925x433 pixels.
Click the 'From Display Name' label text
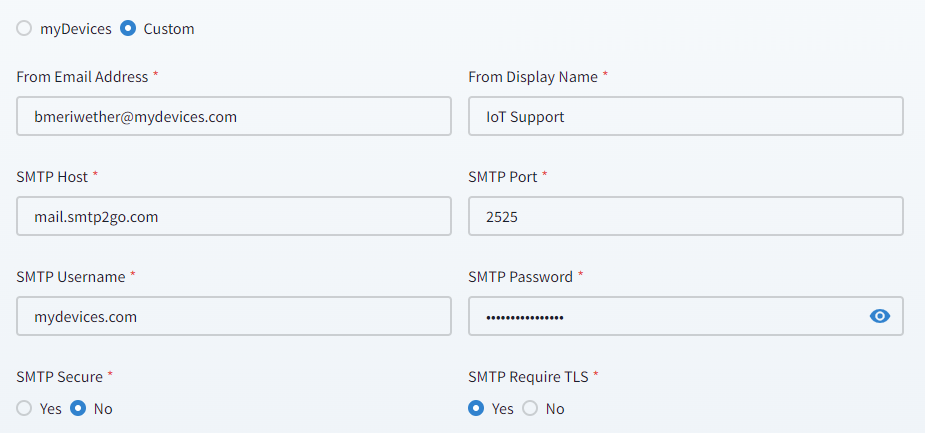(x=533, y=77)
